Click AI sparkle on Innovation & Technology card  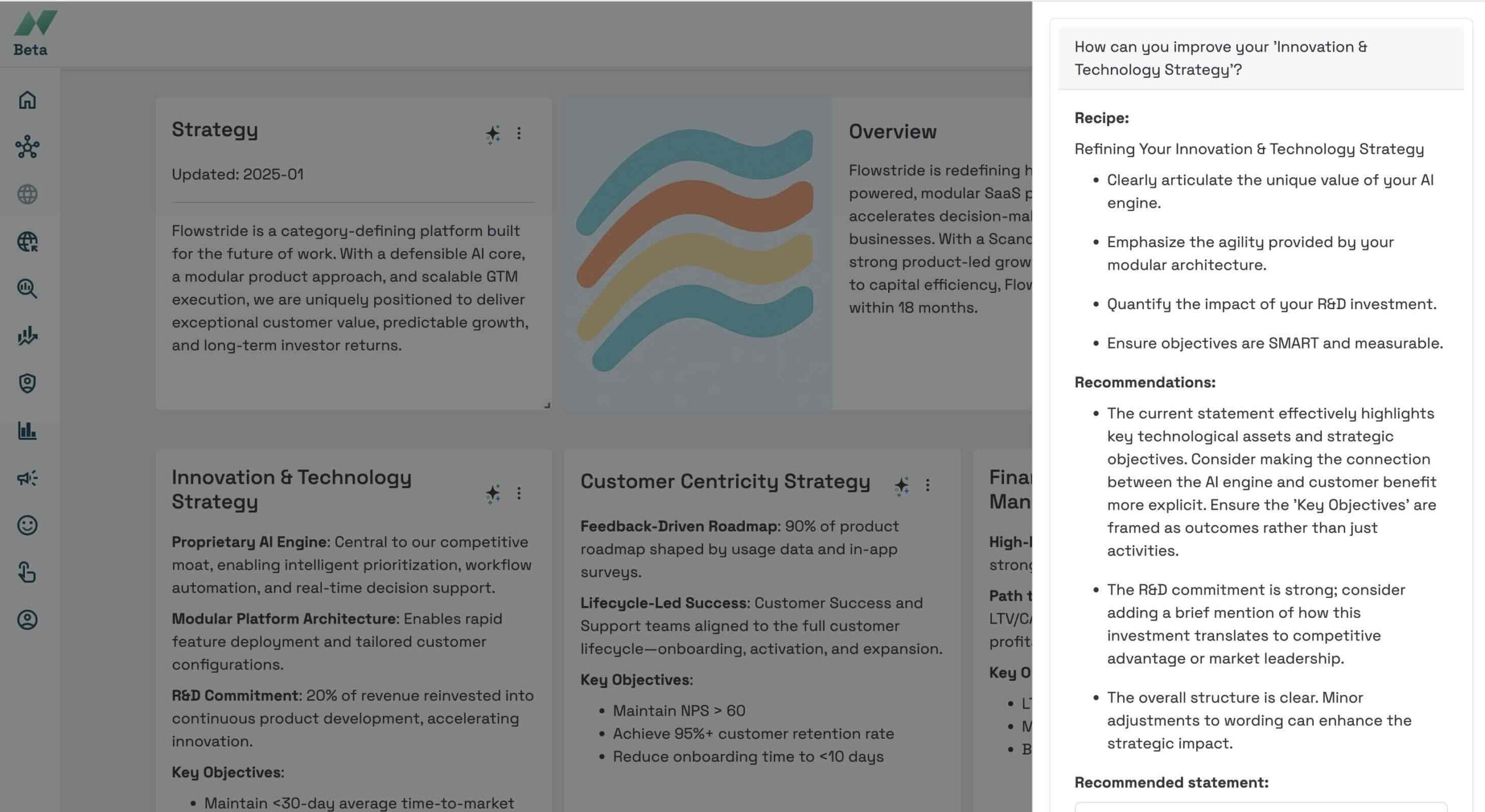coord(492,494)
